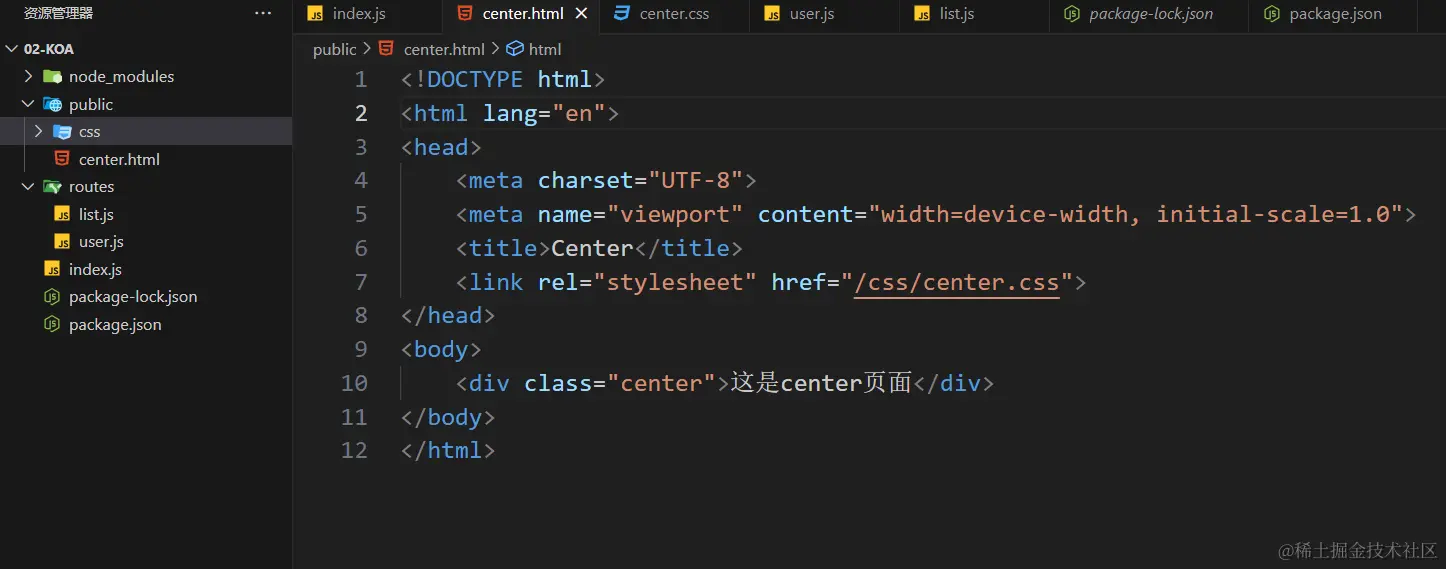Switch to the index.js editor tab

click(x=368, y=14)
